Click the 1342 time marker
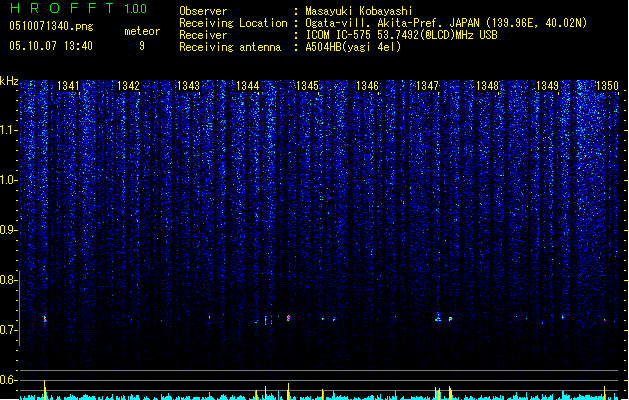Screen dimensions: 629x400 pos(128,86)
